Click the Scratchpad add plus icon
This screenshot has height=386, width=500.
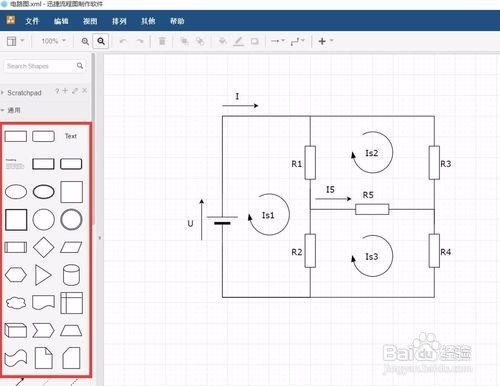click(66, 91)
